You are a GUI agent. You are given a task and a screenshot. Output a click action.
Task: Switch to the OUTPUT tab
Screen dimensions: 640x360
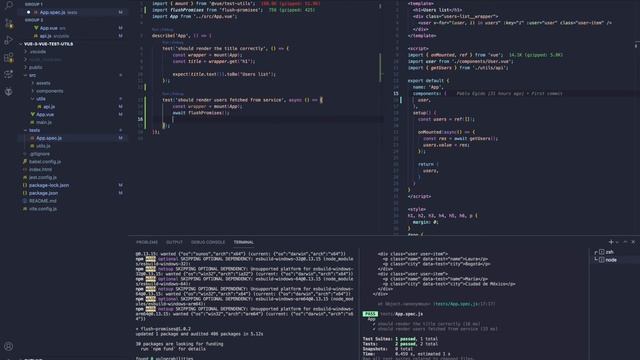tap(174, 242)
